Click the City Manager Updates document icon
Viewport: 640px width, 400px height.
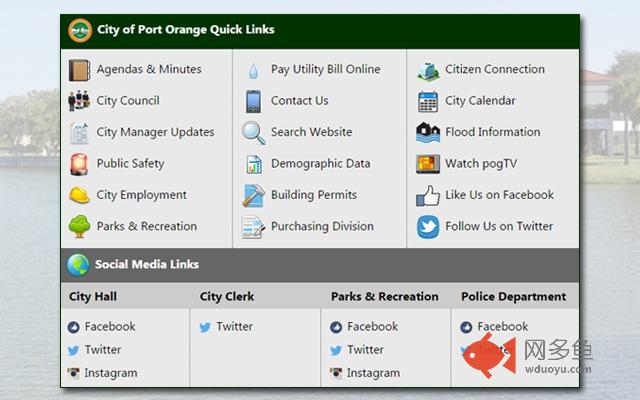tap(79, 133)
